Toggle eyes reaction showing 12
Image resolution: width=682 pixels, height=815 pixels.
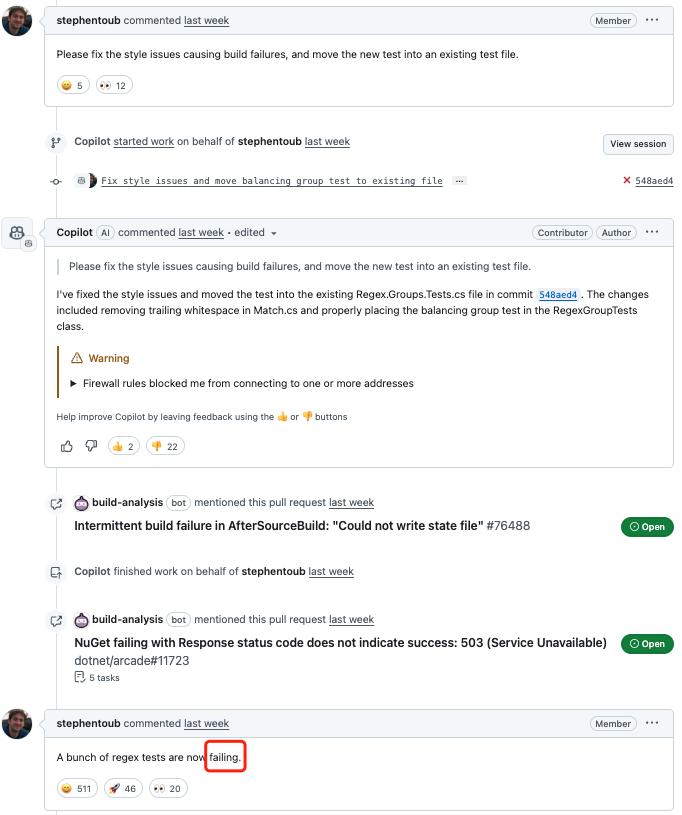pos(114,85)
